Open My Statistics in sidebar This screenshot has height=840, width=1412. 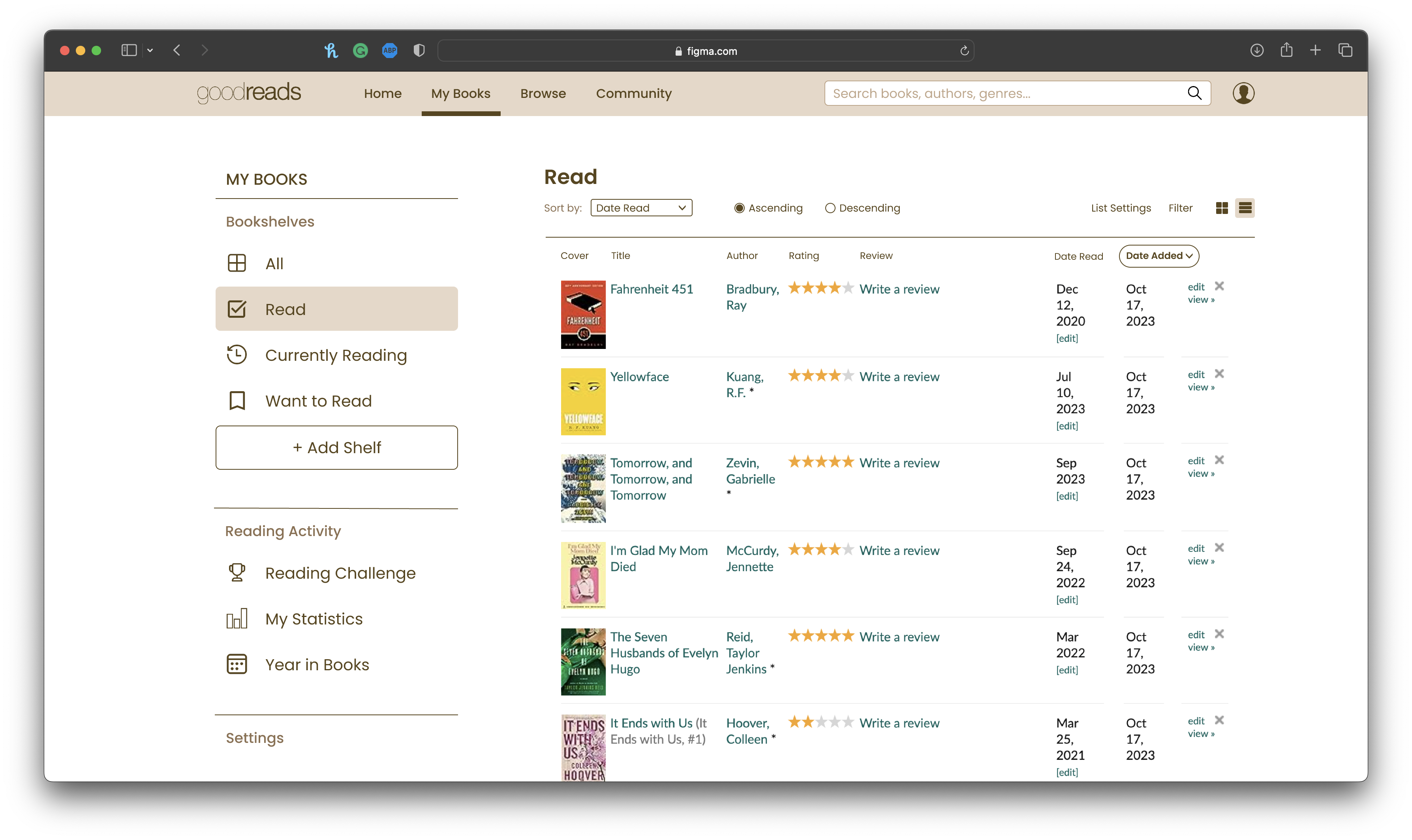click(314, 619)
